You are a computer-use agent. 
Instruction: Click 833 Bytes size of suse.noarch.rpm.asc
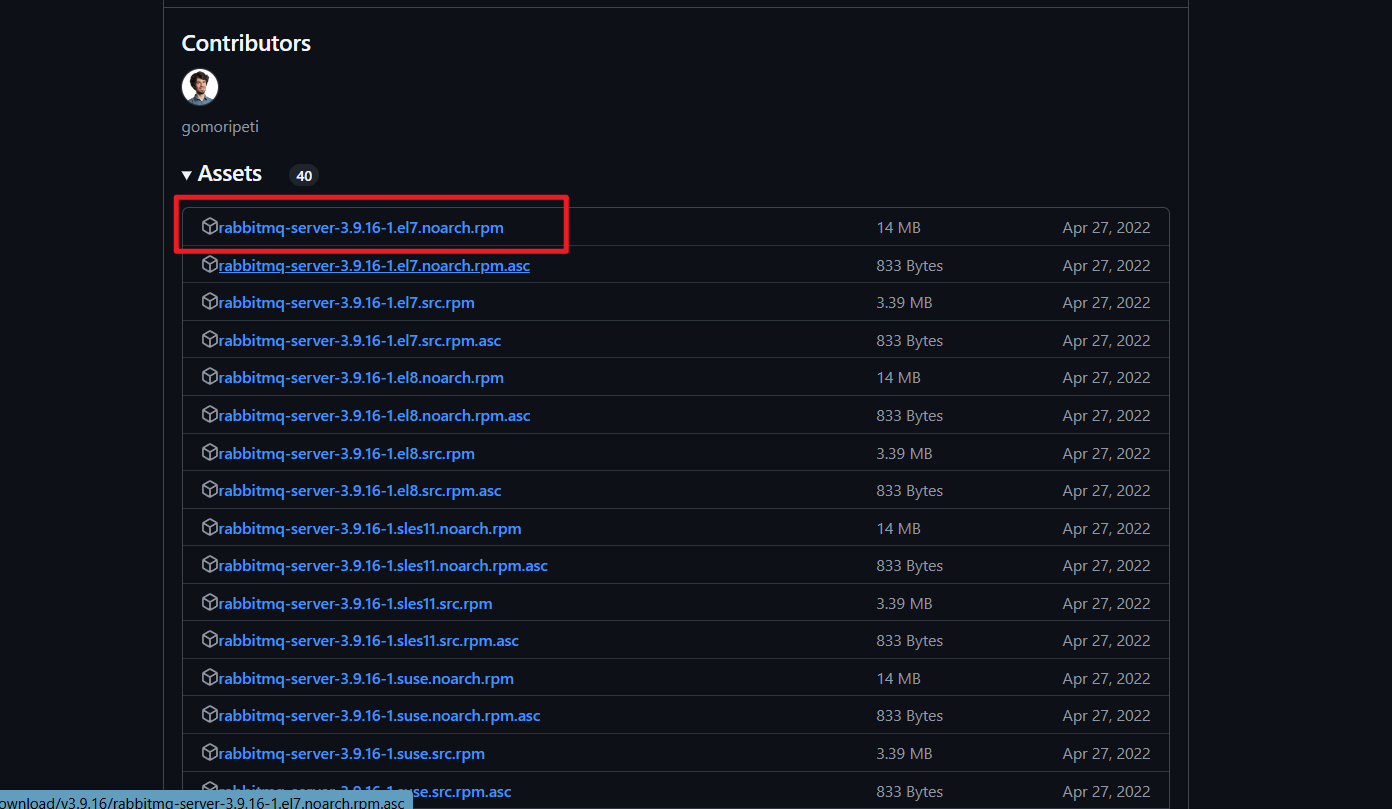point(909,716)
